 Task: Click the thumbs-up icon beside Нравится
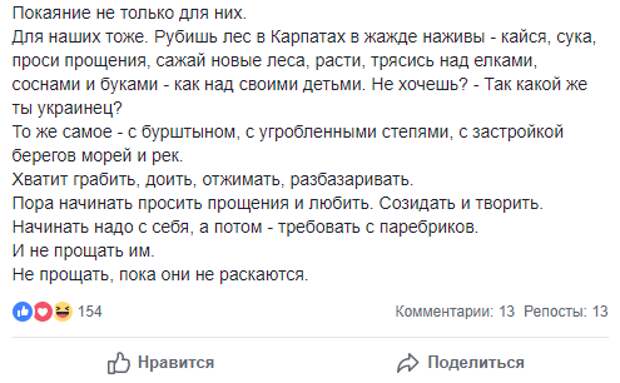119,362
